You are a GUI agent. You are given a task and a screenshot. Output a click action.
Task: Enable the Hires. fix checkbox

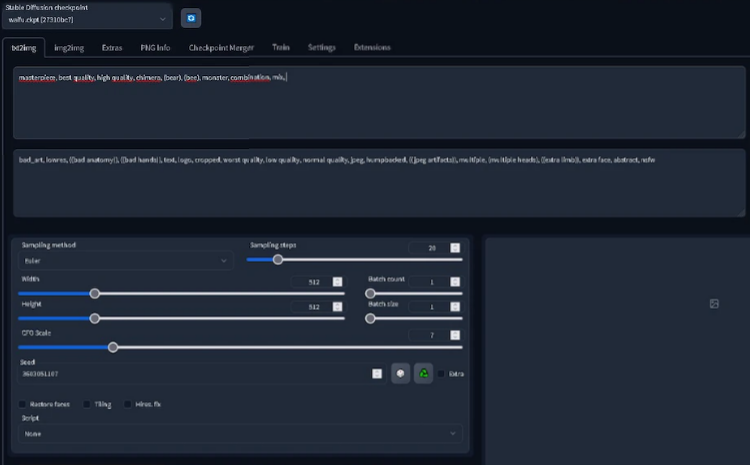tap(127, 404)
